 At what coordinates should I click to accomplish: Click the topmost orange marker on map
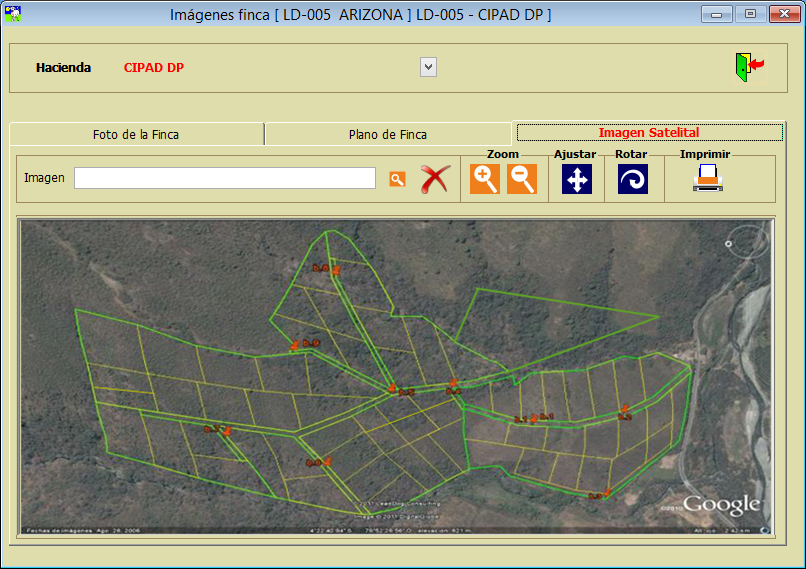(336, 268)
